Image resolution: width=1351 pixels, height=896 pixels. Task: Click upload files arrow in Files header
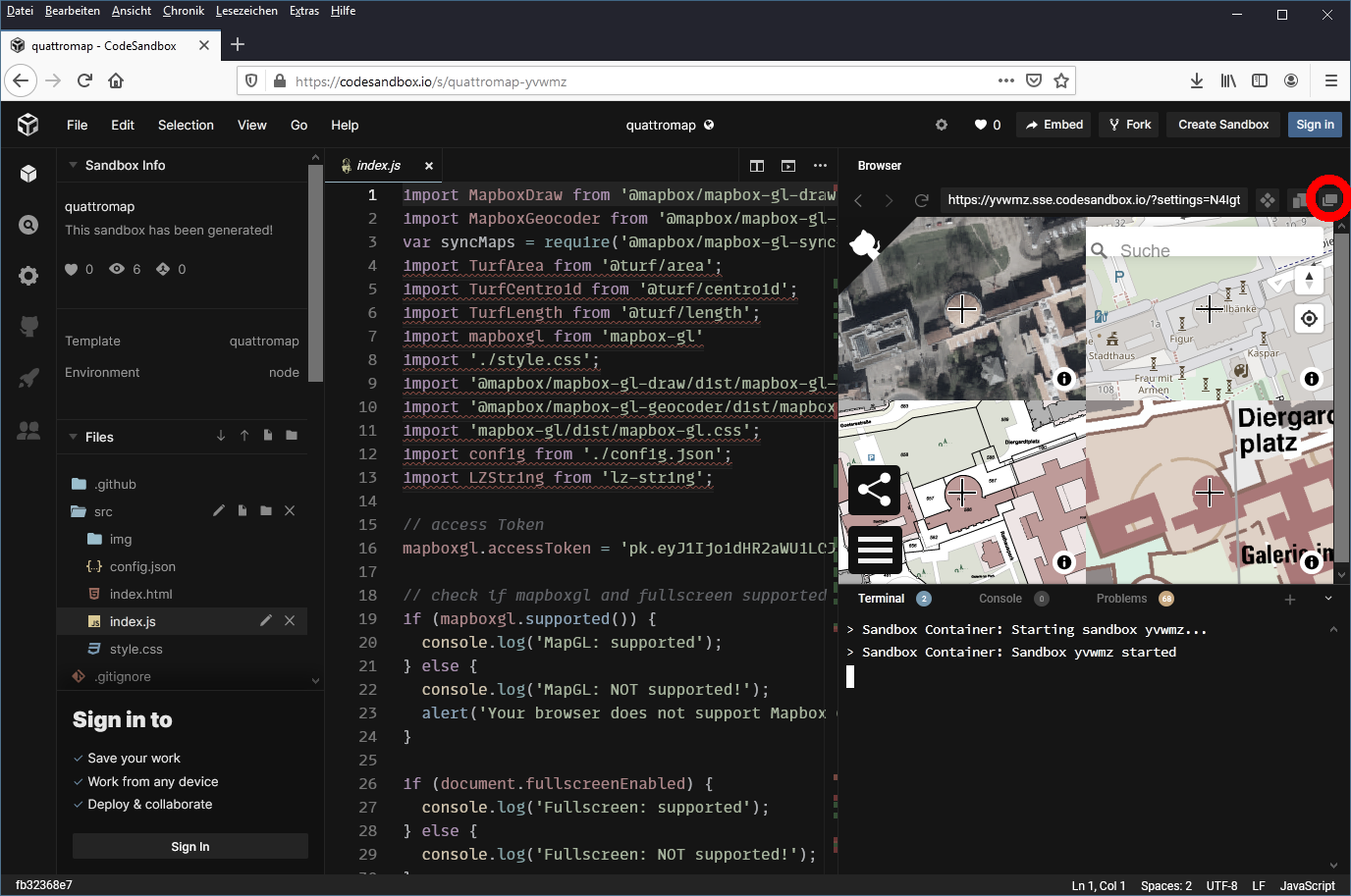point(244,436)
